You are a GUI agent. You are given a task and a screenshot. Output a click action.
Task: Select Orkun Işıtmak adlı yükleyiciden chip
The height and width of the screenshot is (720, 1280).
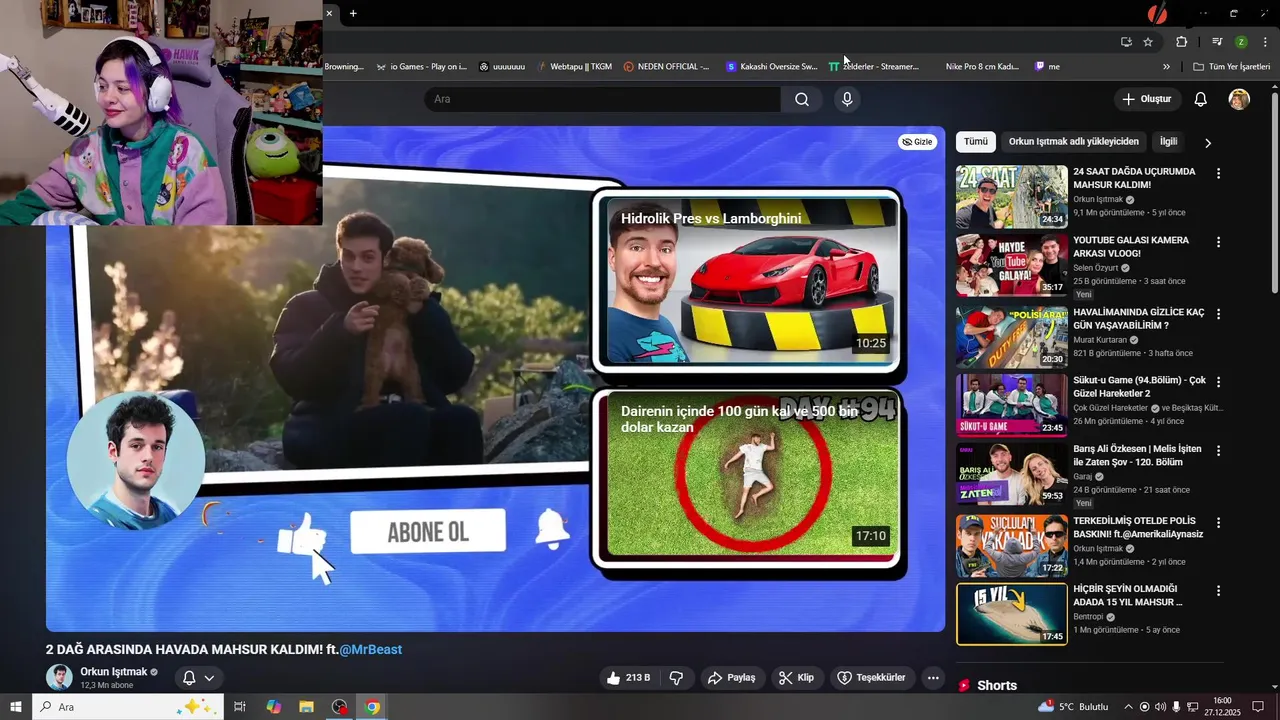[1073, 142]
